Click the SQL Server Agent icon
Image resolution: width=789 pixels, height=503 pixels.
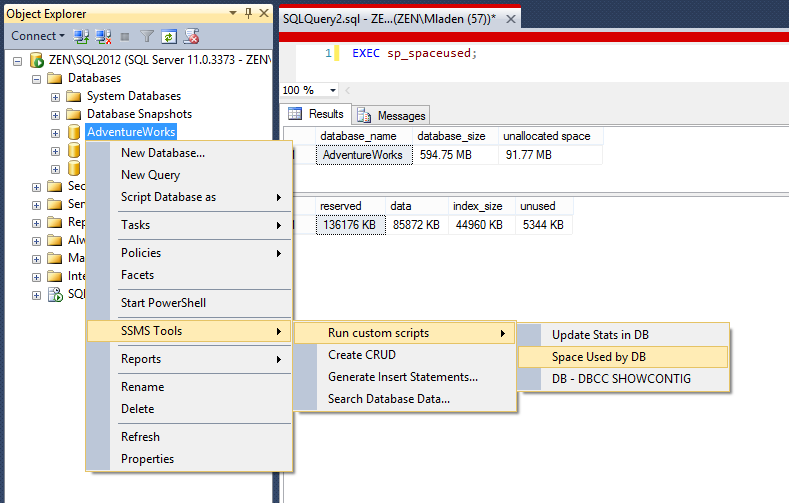(x=55, y=294)
